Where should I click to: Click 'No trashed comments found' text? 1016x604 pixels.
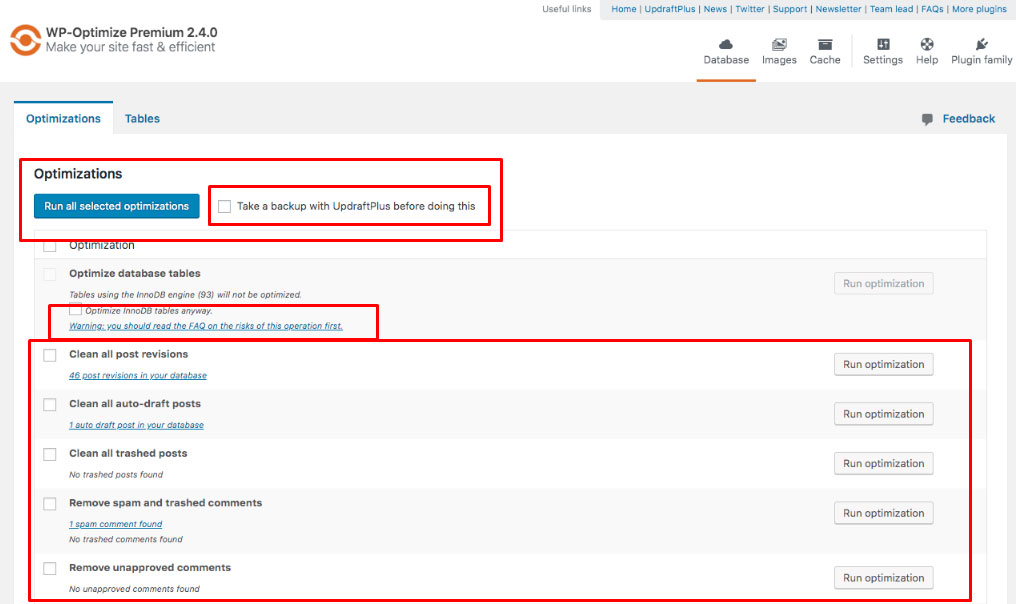click(126, 539)
